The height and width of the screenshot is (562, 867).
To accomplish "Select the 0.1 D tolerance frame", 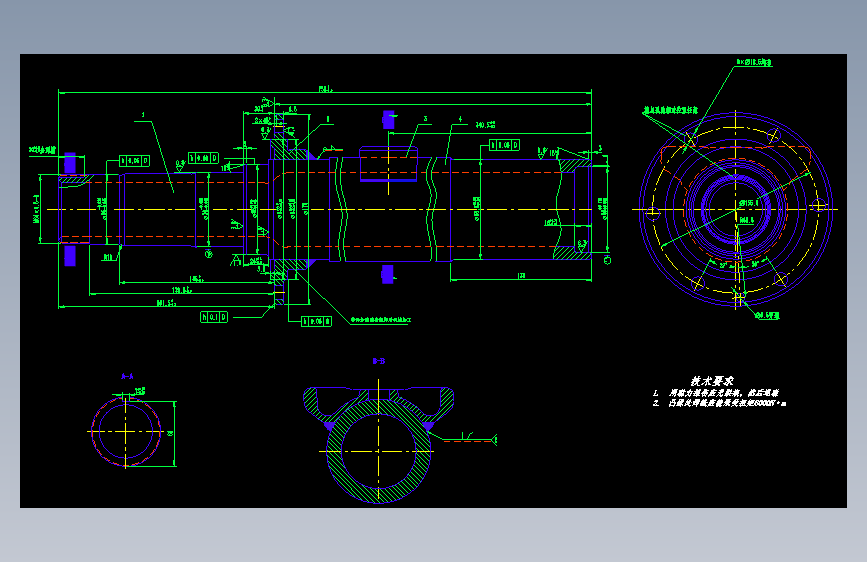I will click(x=214, y=317).
